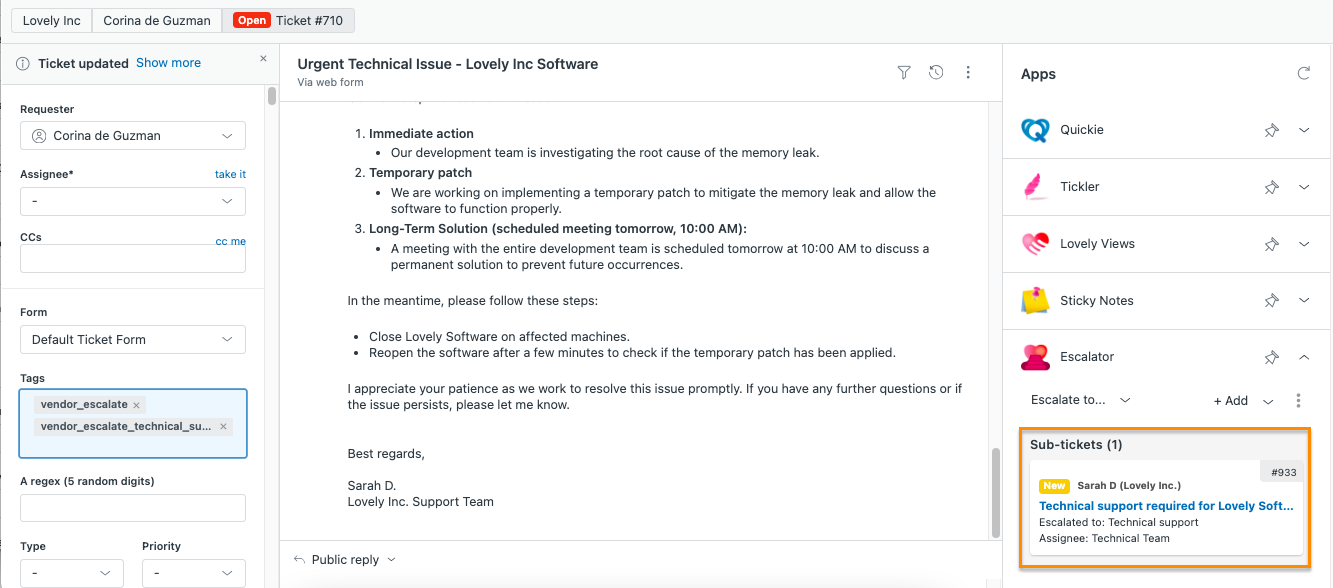This screenshot has width=1333, height=588.
Task: Click the Sticky Notes app icon
Action: tap(1035, 300)
